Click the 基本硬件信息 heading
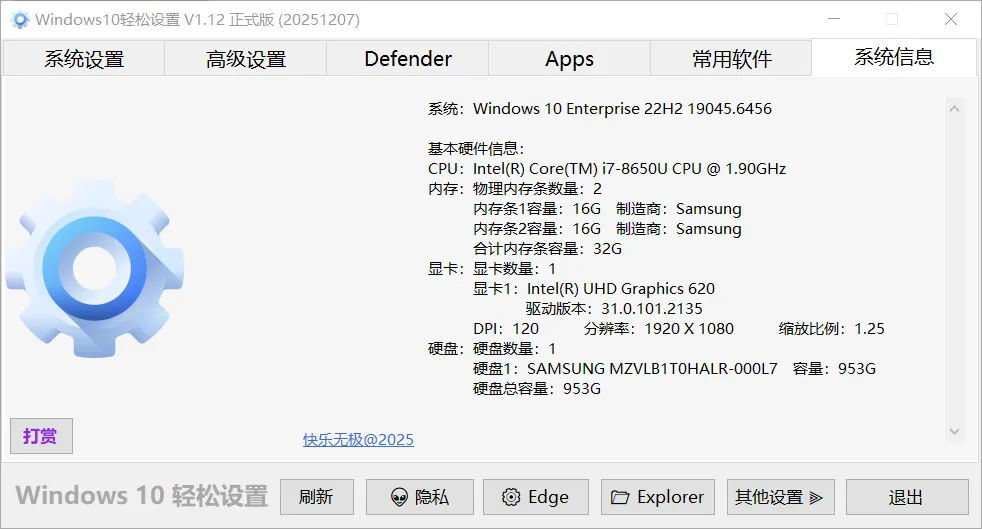Viewport: 982px width, 529px height. pos(476,149)
